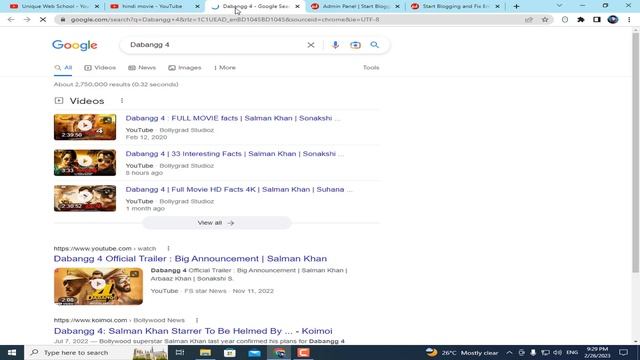640x360 pixels.
Task: Open the search Tools options
Action: tap(371, 68)
